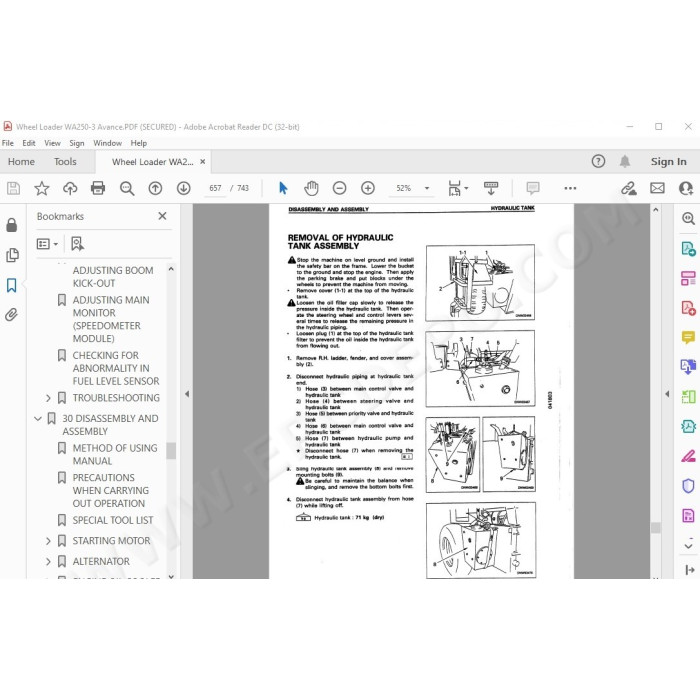This screenshot has width=700, height=700.
Task: Click the Sign In button
Action: (x=668, y=162)
